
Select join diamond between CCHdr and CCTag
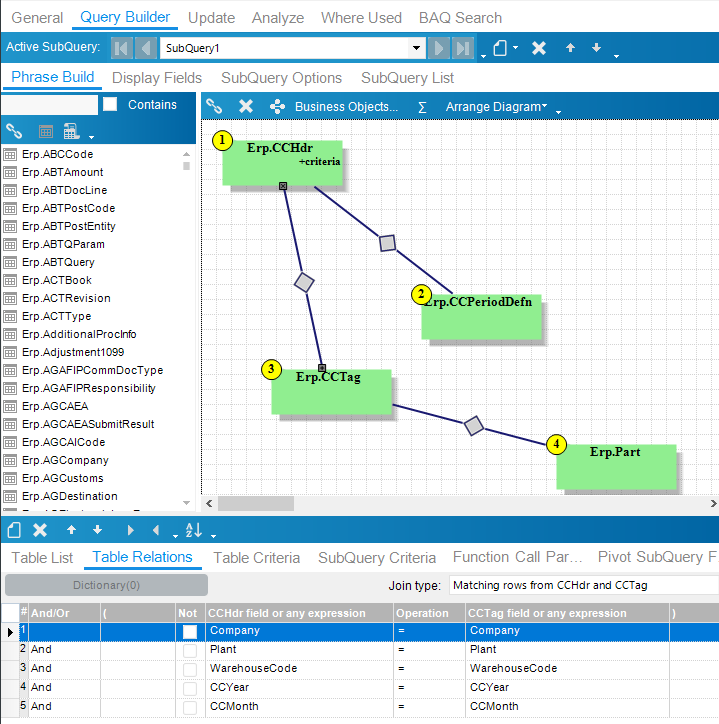pos(304,282)
